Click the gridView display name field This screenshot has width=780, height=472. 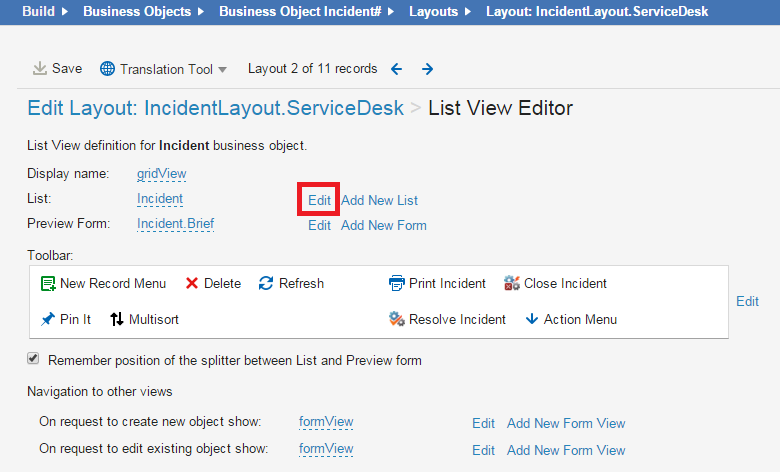161,174
